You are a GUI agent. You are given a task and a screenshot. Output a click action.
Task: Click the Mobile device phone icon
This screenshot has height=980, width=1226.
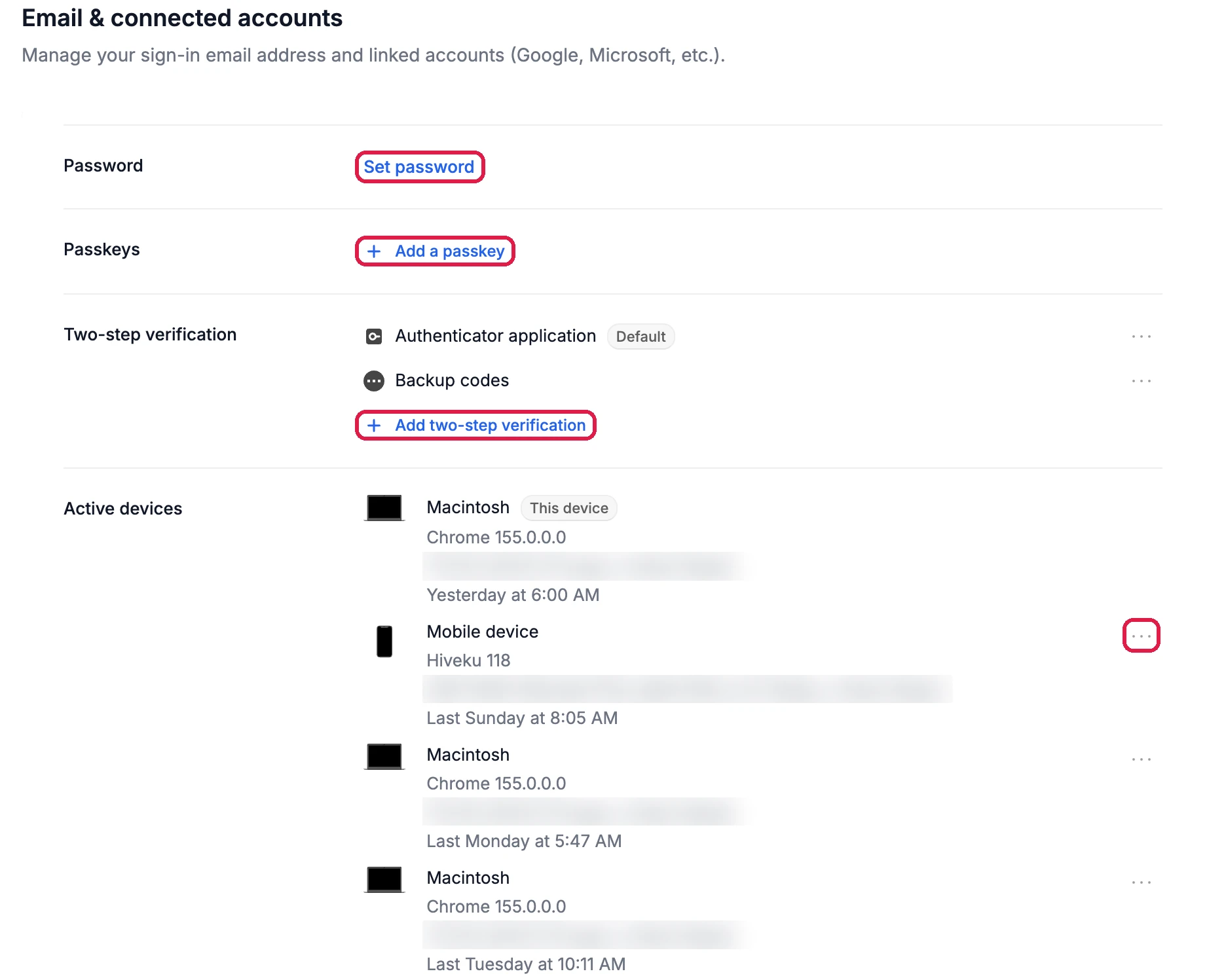384,642
